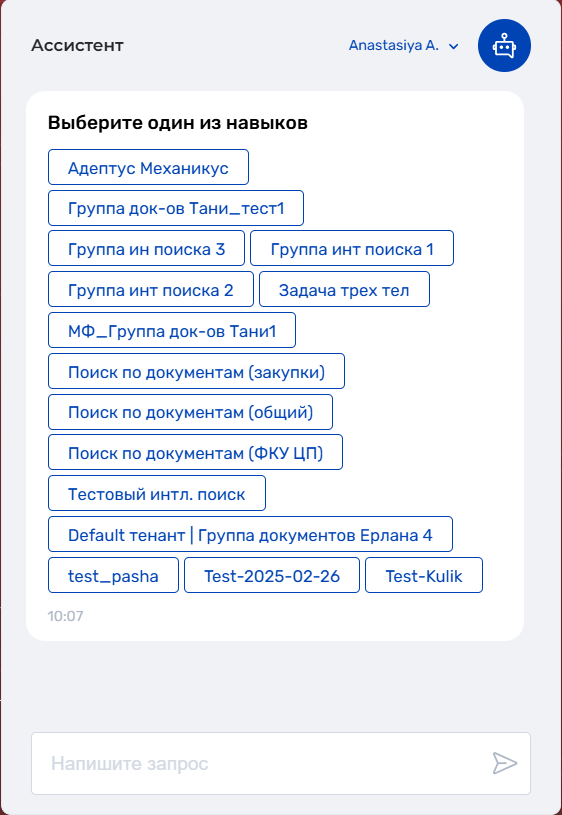Pick Поиск по документам (ФКУ ЦП)
562x815 pixels.
pos(195,452)
